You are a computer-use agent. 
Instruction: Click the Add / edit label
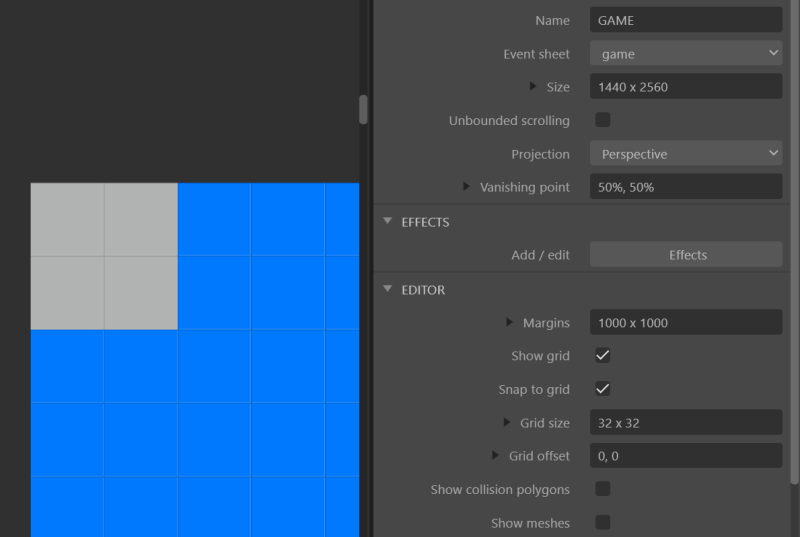click(x=540, y=255)
